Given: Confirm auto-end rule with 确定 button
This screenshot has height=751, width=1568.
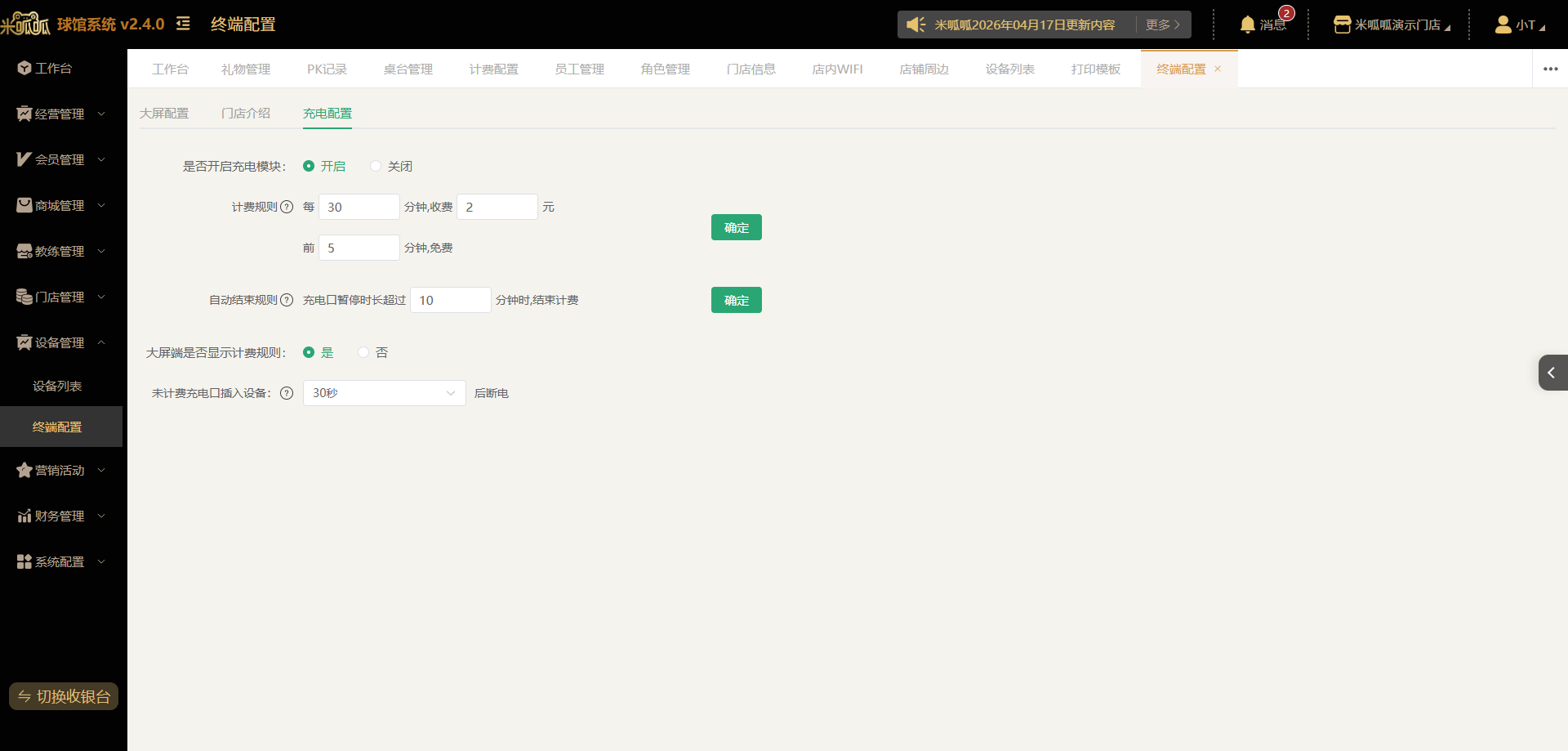Looking at the screenshot, I should 737,300.
